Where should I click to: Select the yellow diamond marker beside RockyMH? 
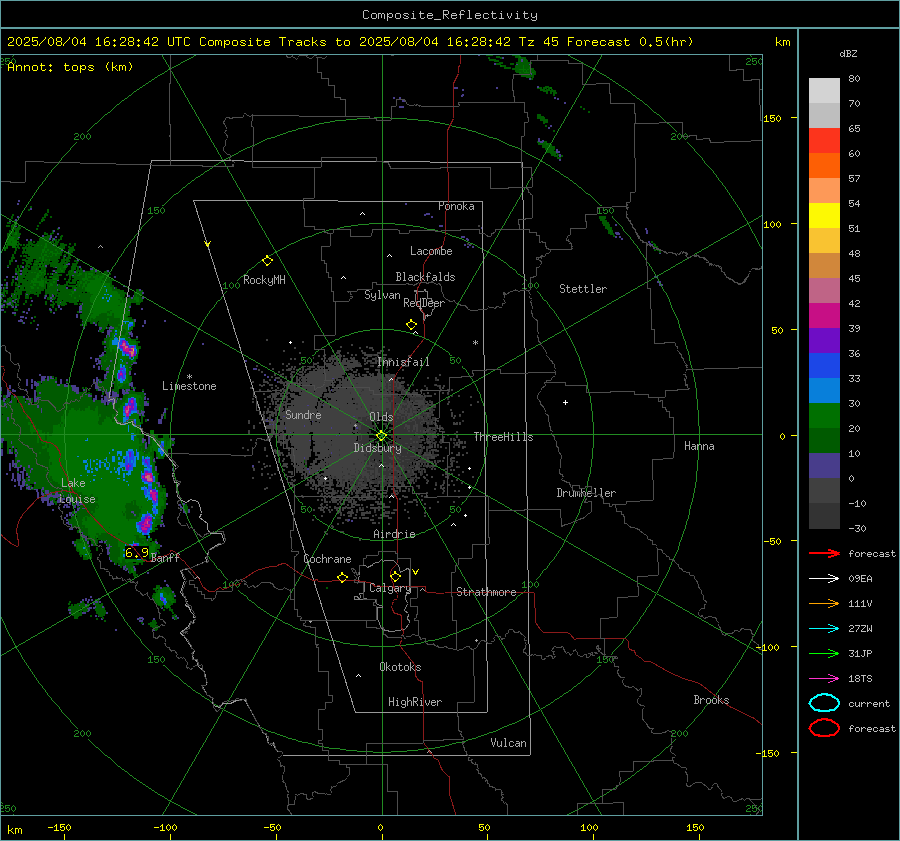[x=267, y=261]
